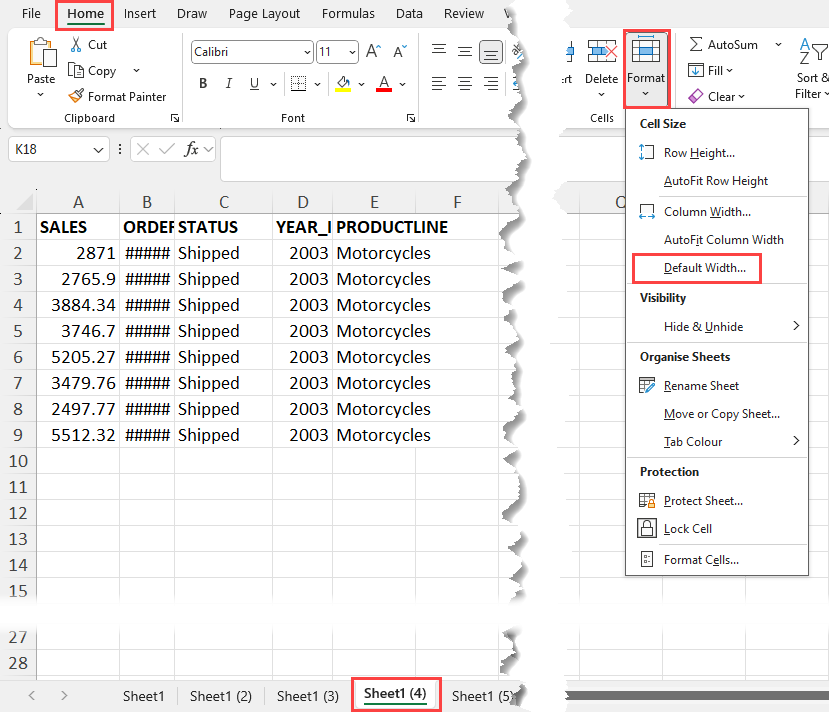
Task: Click the Insert Function fx icon
Action: [192, 149]
